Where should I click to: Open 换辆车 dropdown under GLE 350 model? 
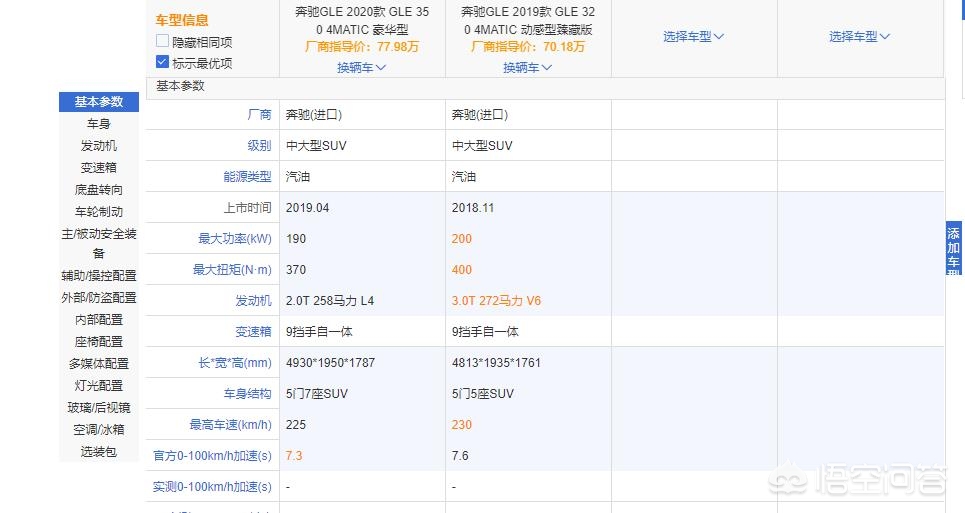click(361, 68)
